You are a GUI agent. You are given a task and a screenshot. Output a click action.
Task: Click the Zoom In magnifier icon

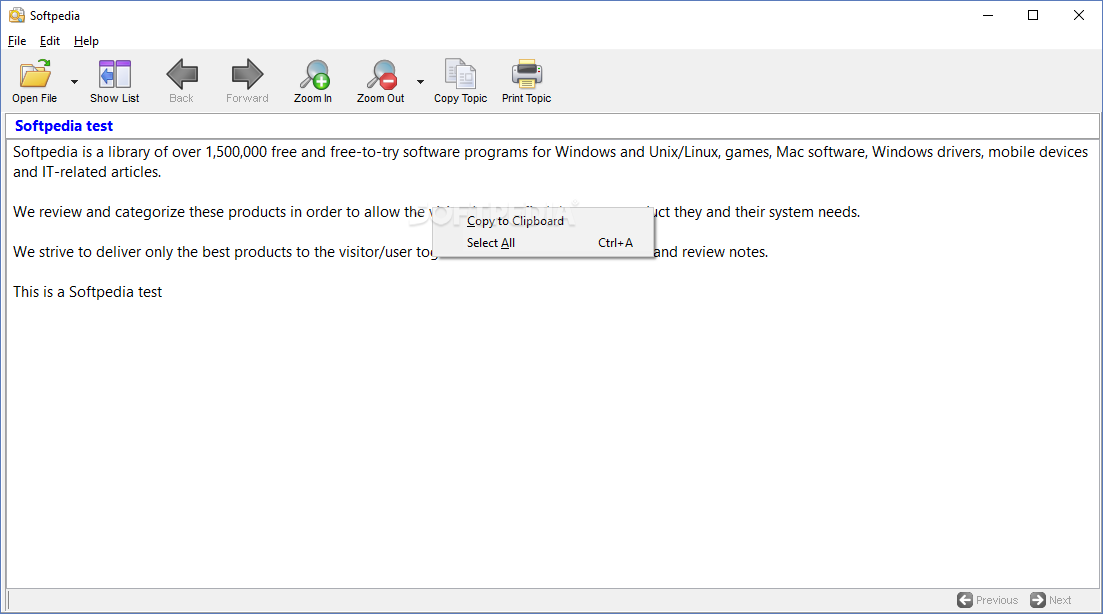pyautogui.click(x=314, y=75)
